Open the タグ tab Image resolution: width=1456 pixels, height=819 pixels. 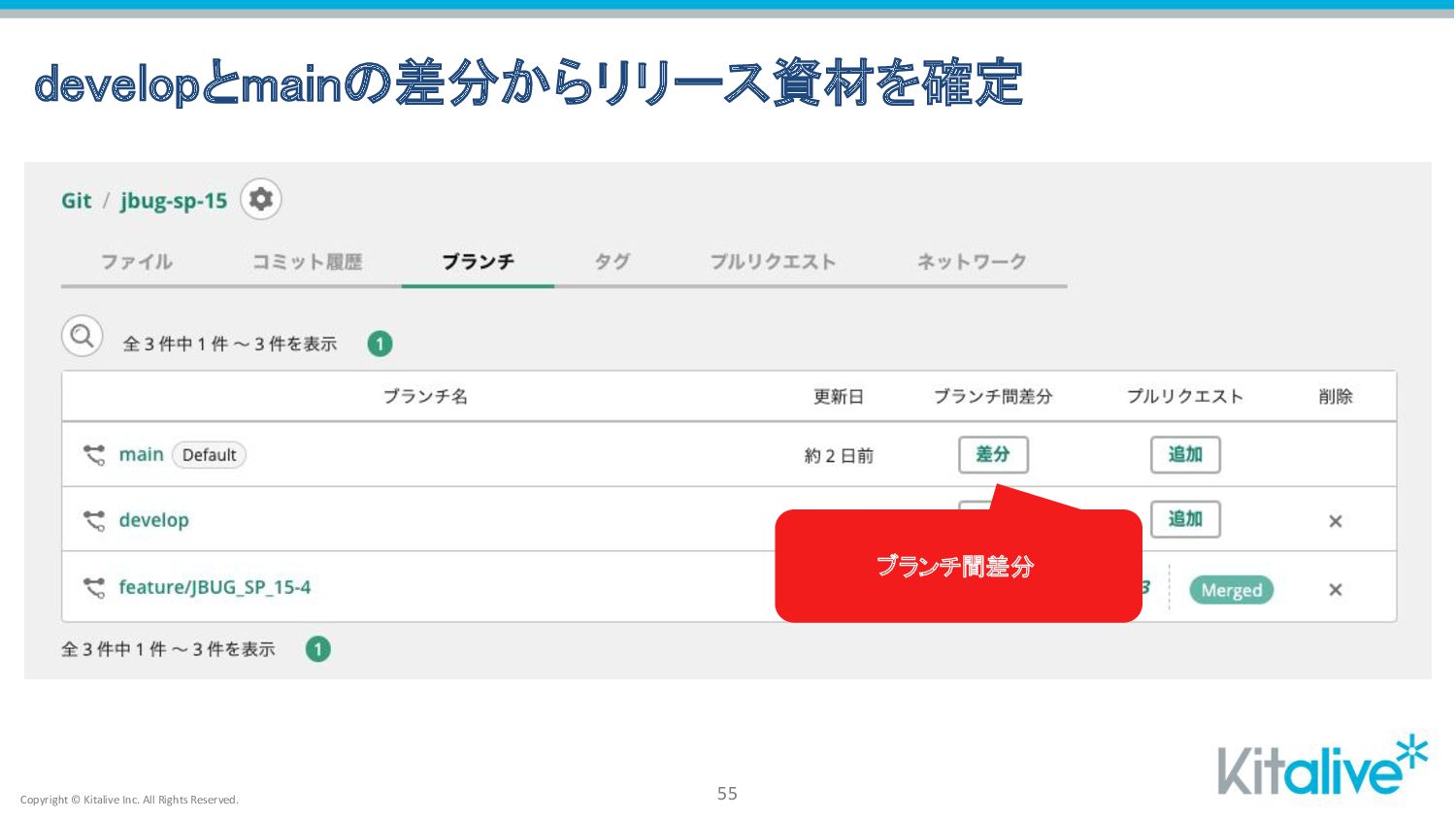coord(612,262)
